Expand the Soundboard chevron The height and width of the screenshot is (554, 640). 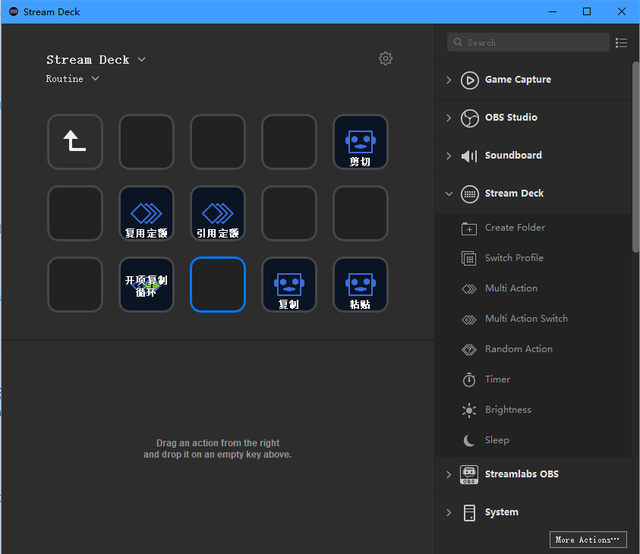click(449, 156)
